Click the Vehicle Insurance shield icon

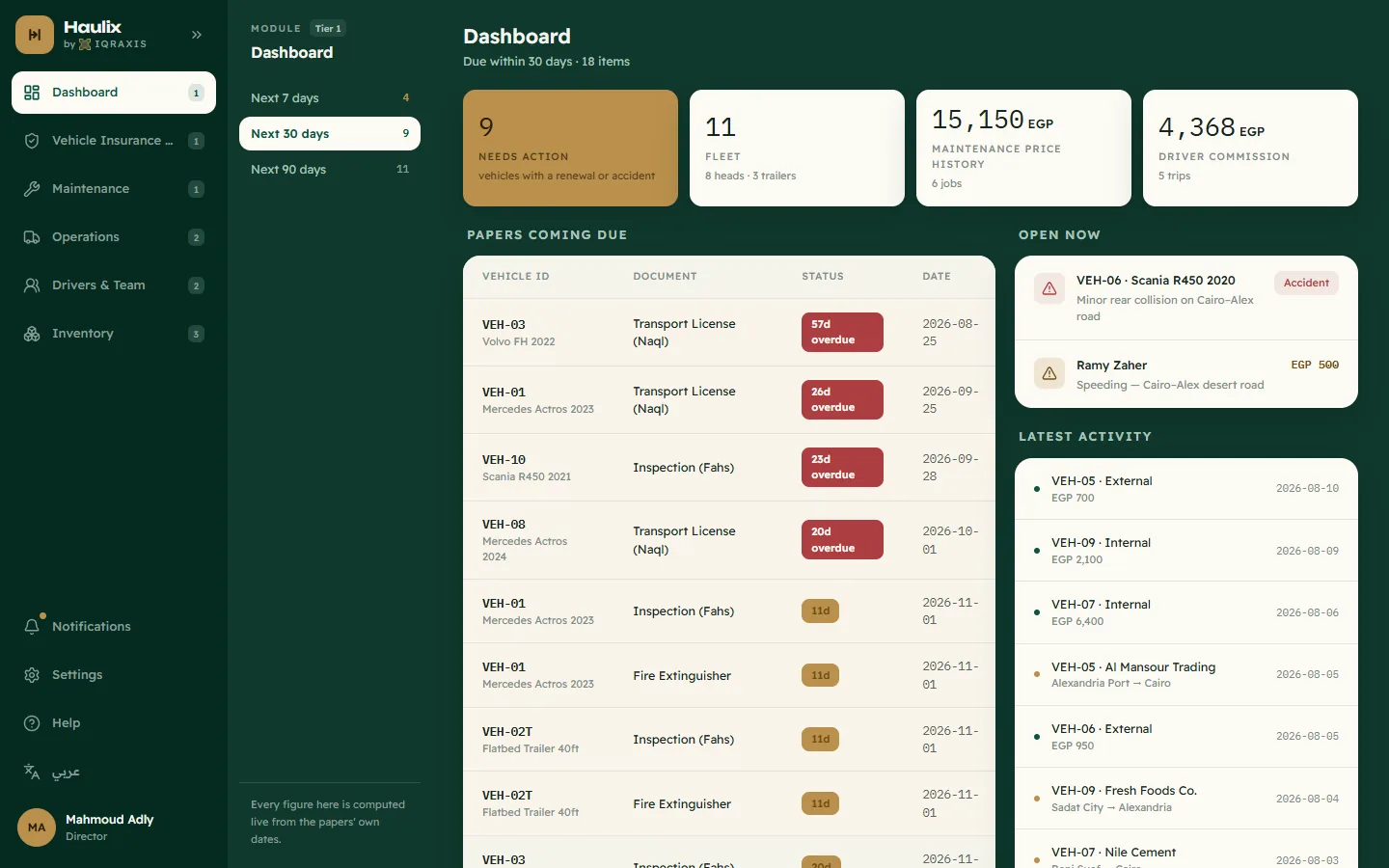coord(32,141)
